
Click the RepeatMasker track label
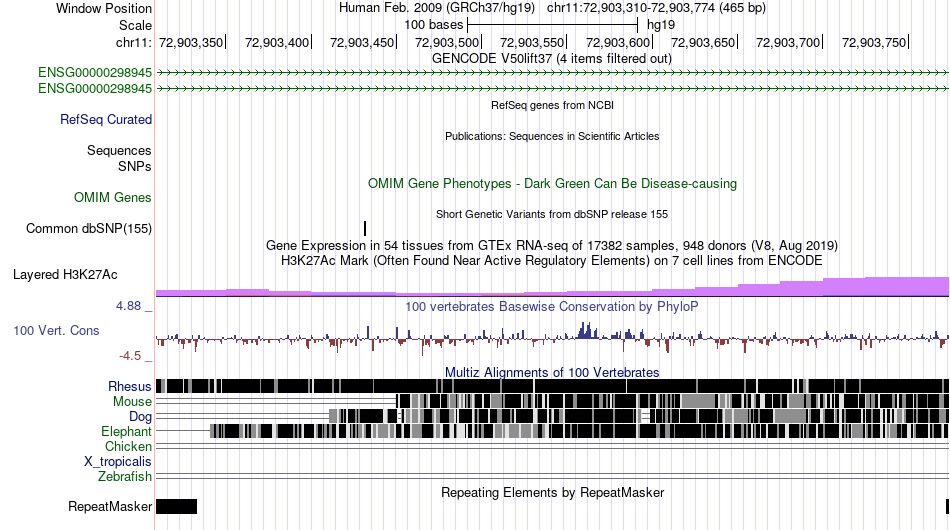coord(110,506)
